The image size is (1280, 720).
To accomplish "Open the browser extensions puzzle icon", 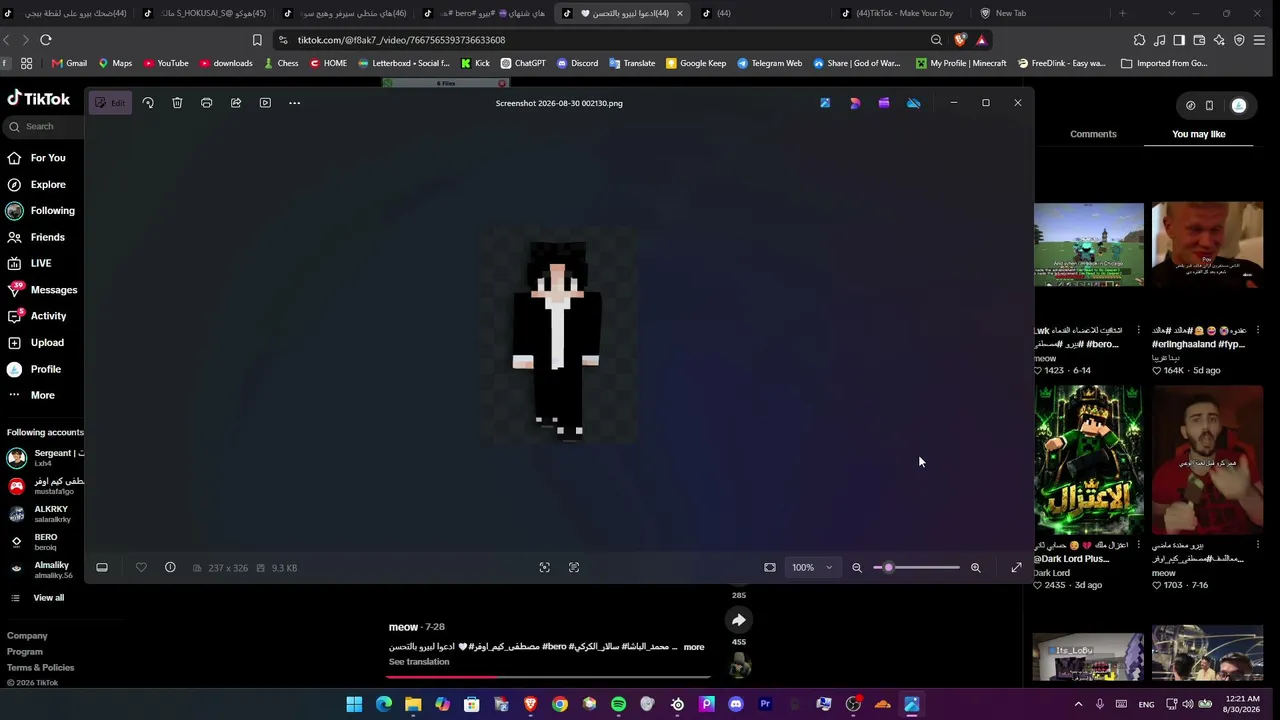I will click(x=1139, y=40).
